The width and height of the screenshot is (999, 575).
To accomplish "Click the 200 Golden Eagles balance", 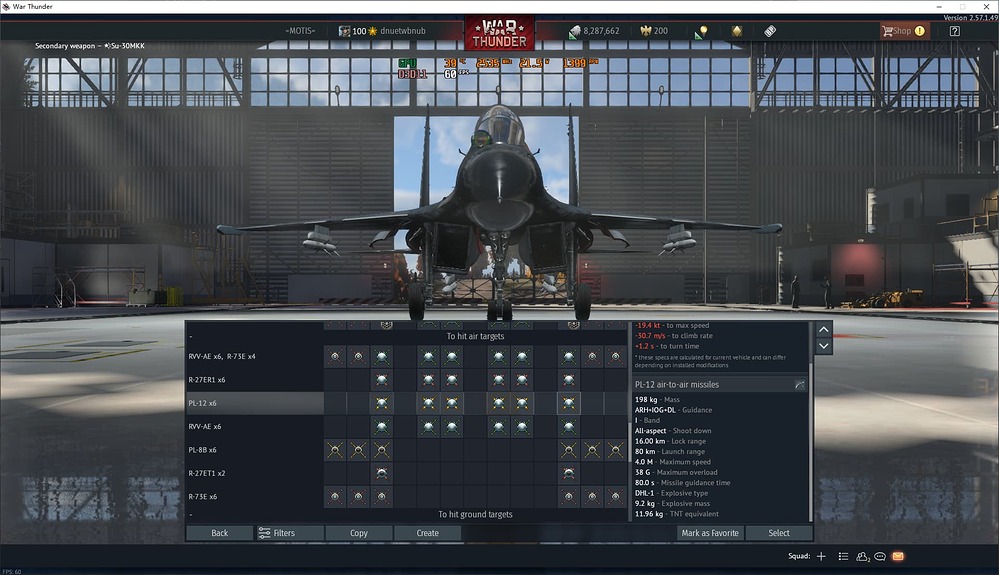I will [661, 31].
